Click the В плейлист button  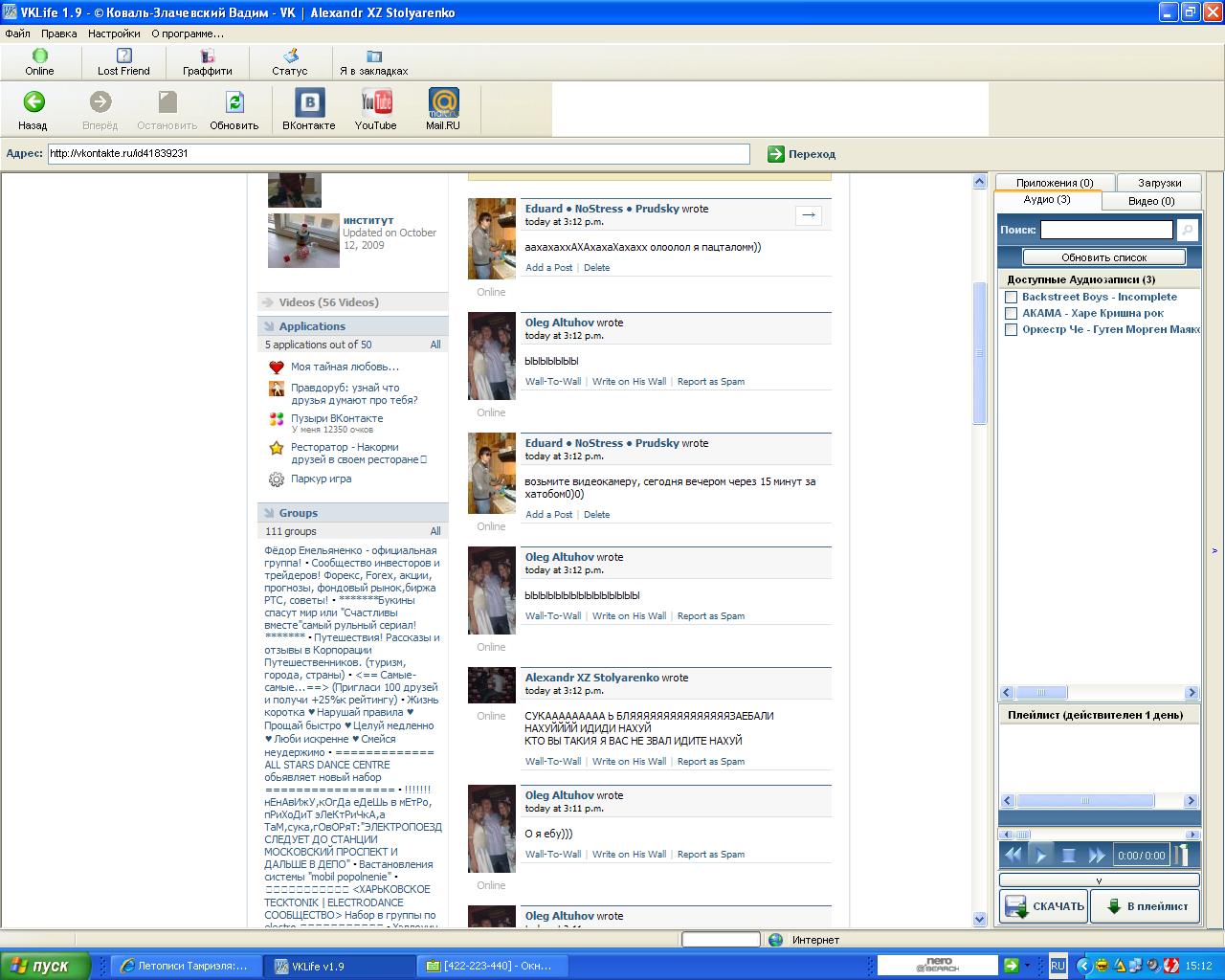[1145, 906]
